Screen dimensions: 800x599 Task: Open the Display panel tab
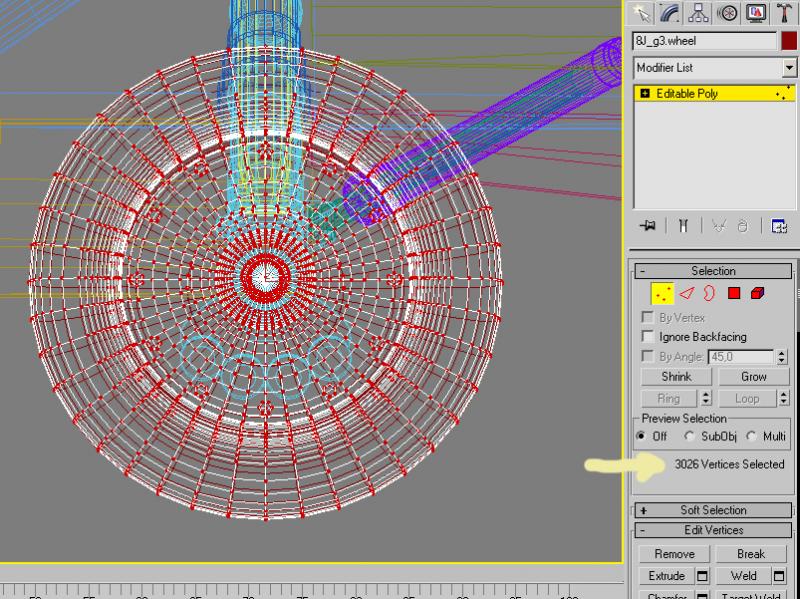[x=756, y=12]
